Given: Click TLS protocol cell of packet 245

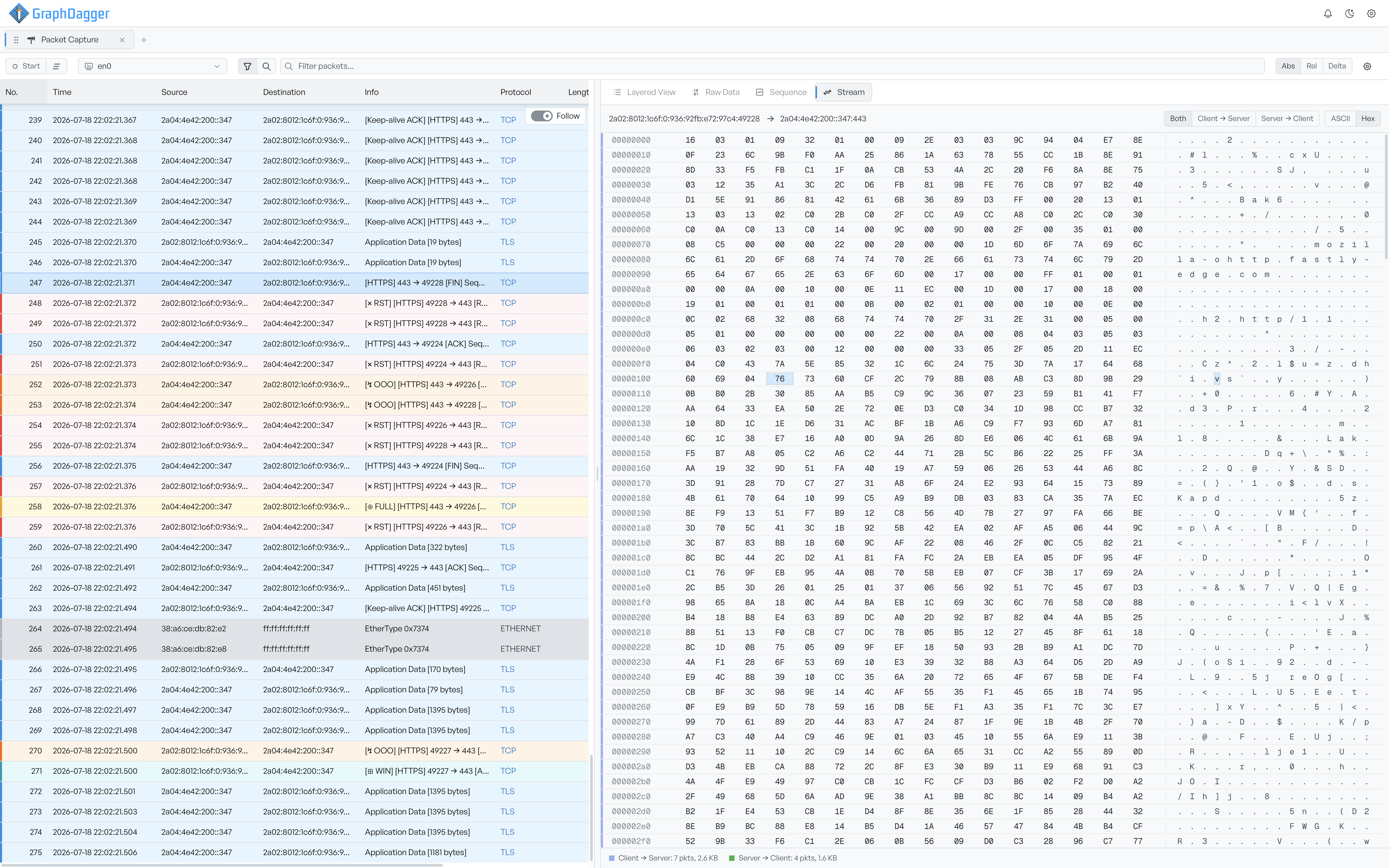Looking at the screenshot, I should 507,242.
